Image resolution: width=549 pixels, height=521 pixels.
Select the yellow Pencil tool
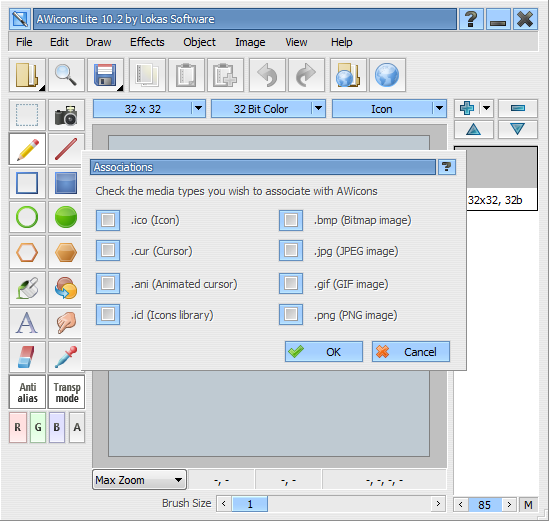click(27, 149)
